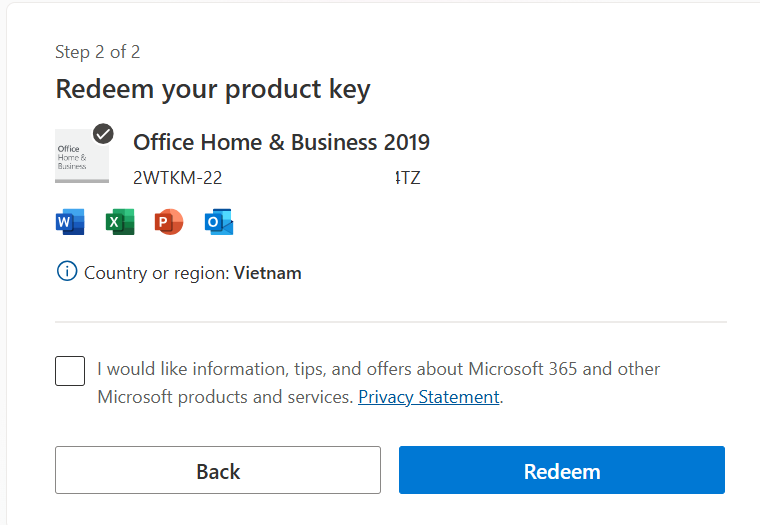Viewport: 760px width, 525px height.
Task: Open the Privacy Statement link
Action: 429,397
